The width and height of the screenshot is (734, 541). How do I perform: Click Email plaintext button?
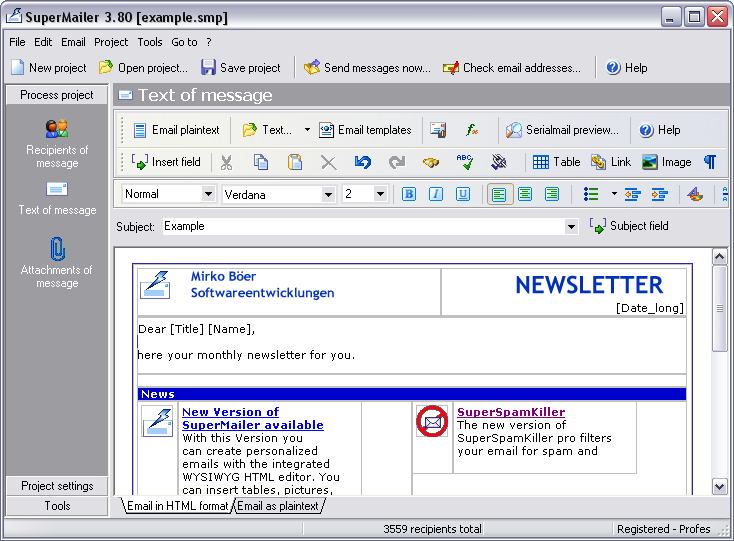click(176, 130)
